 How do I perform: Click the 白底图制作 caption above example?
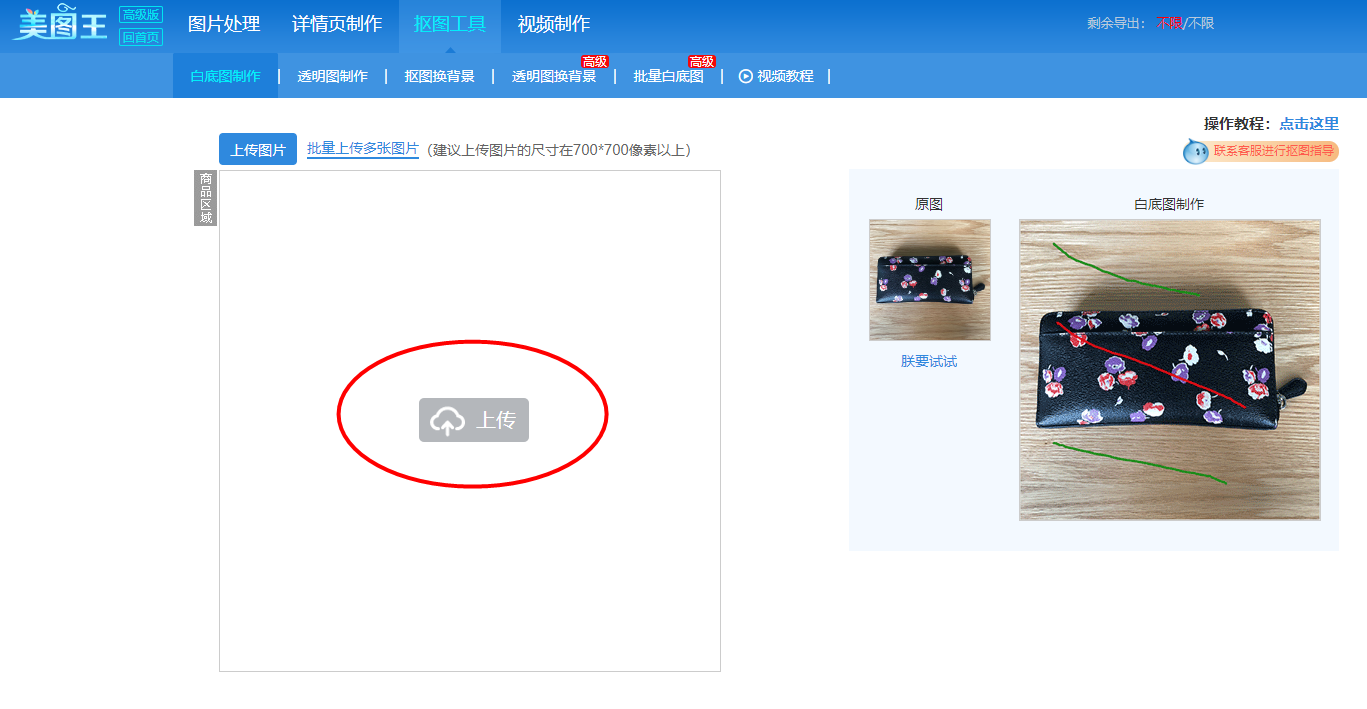[x=1169, y=204]
